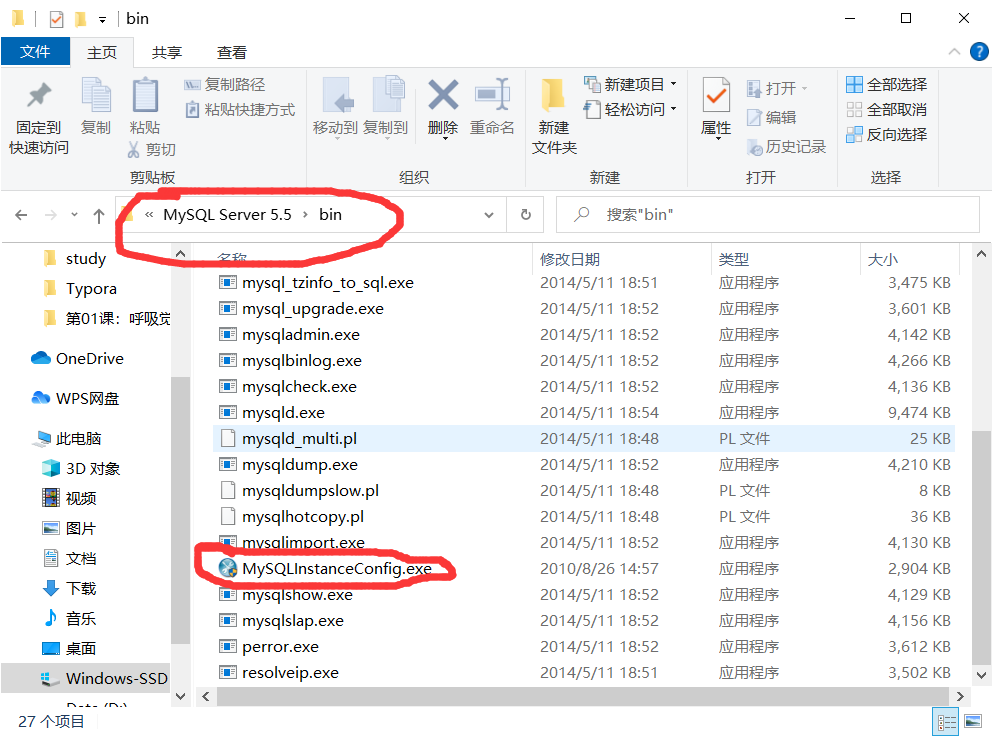Click the Copy to (复制到) icon
The image size is (993, 737).
(387, 95)
